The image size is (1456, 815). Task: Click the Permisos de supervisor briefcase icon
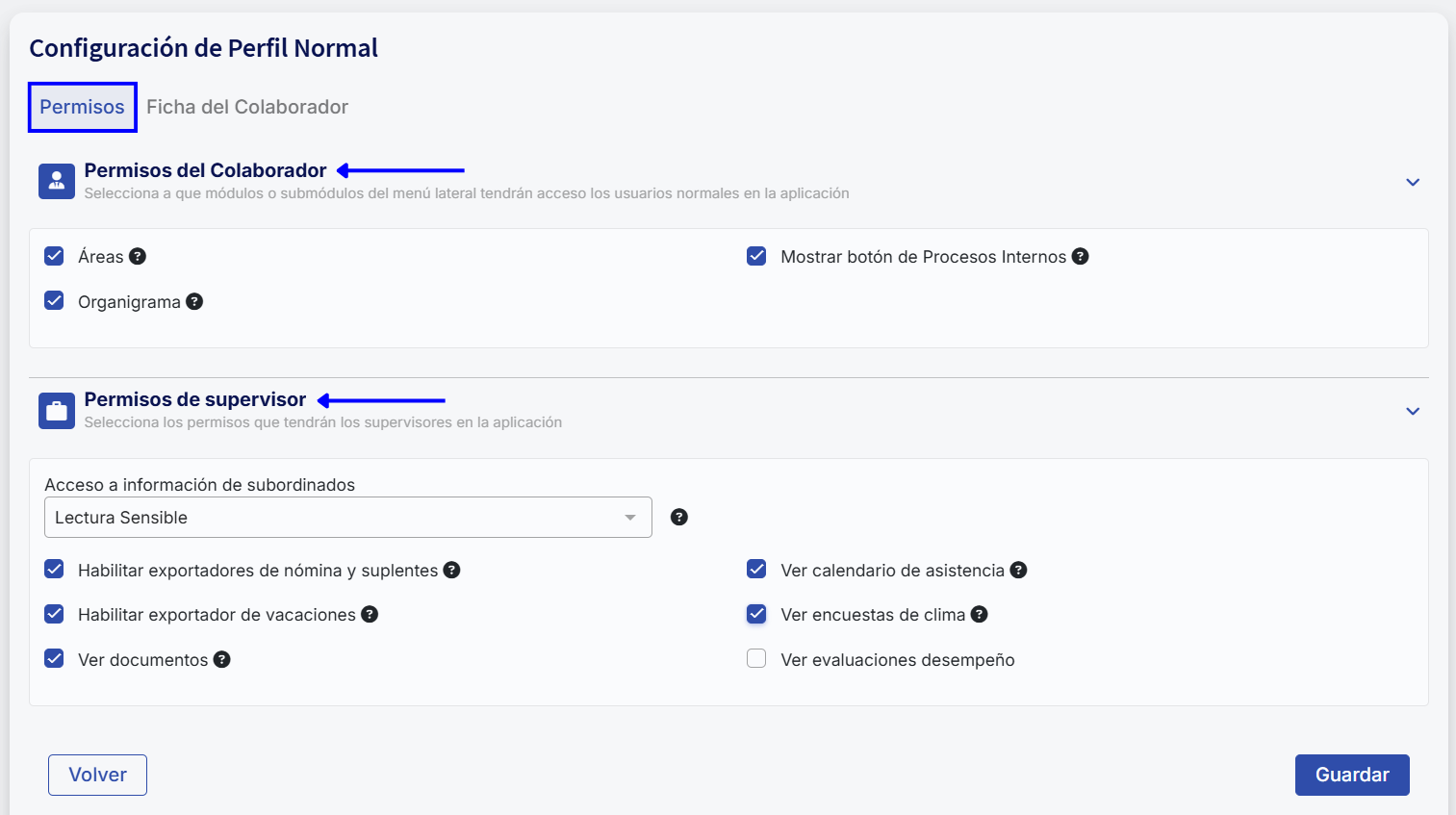coord(57,411)
